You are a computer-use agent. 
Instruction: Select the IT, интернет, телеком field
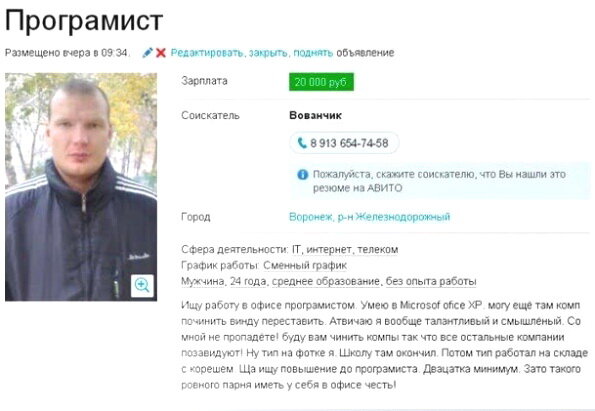[345, 249]
